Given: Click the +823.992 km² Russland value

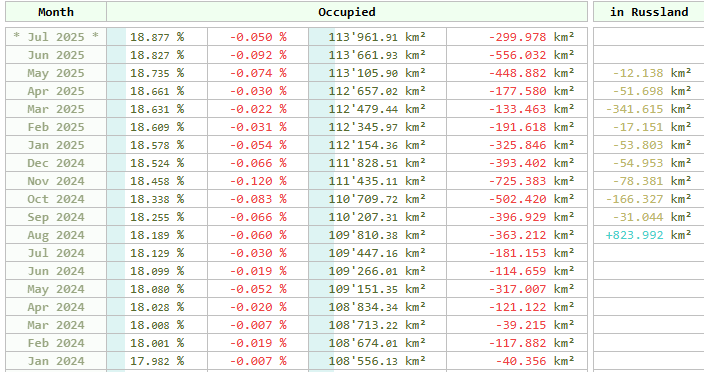Looking at the screenshot, I should pos(649,235).
